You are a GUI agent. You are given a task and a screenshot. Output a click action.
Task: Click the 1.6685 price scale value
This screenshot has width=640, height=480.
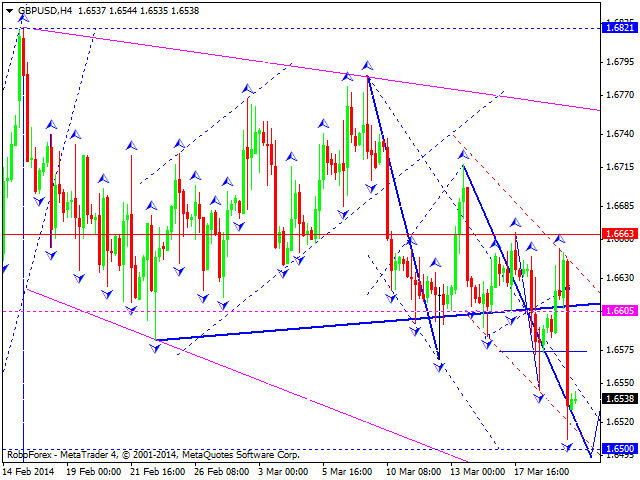(620, 206)
